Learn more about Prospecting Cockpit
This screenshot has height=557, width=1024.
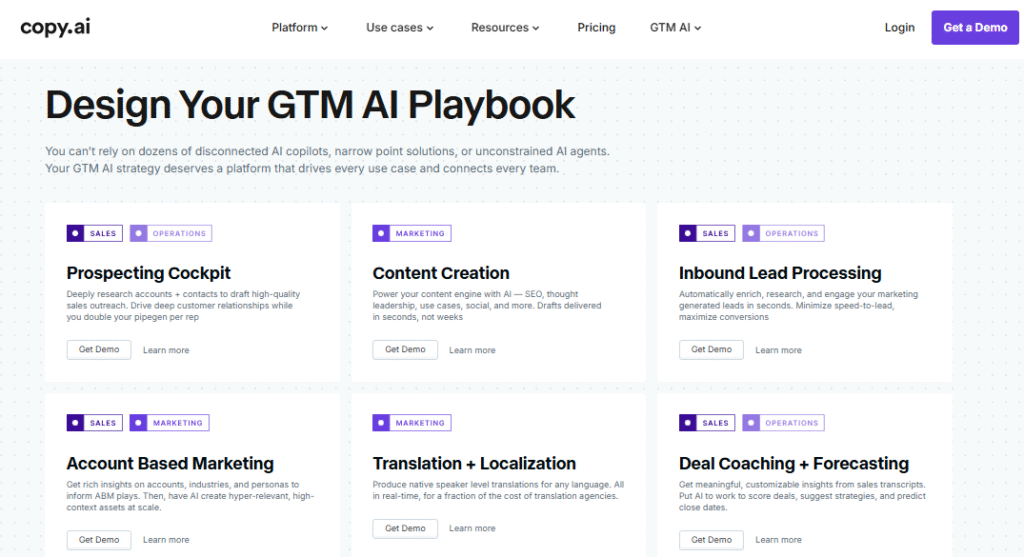coord(166,350)
